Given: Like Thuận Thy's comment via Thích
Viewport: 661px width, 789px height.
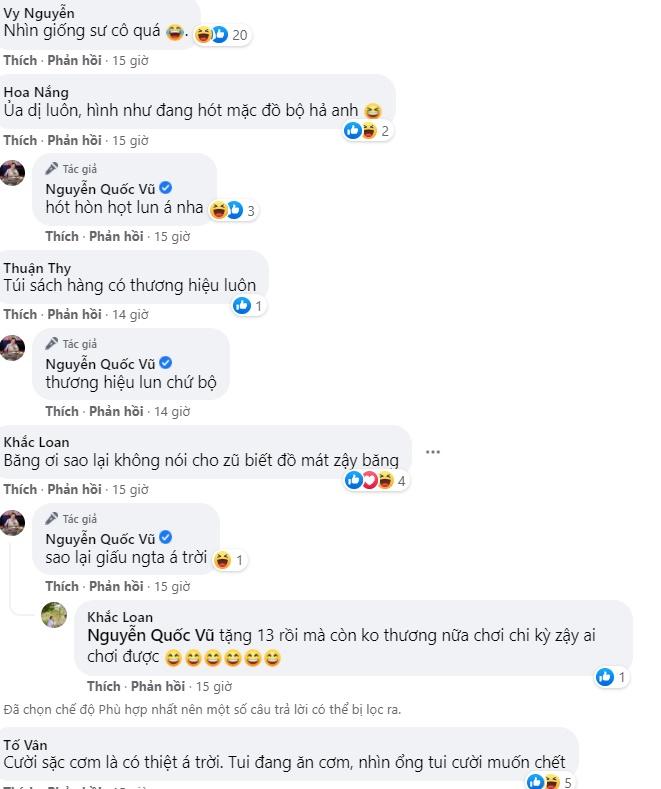Looking at the screenshot, I should tap(20, 314).
